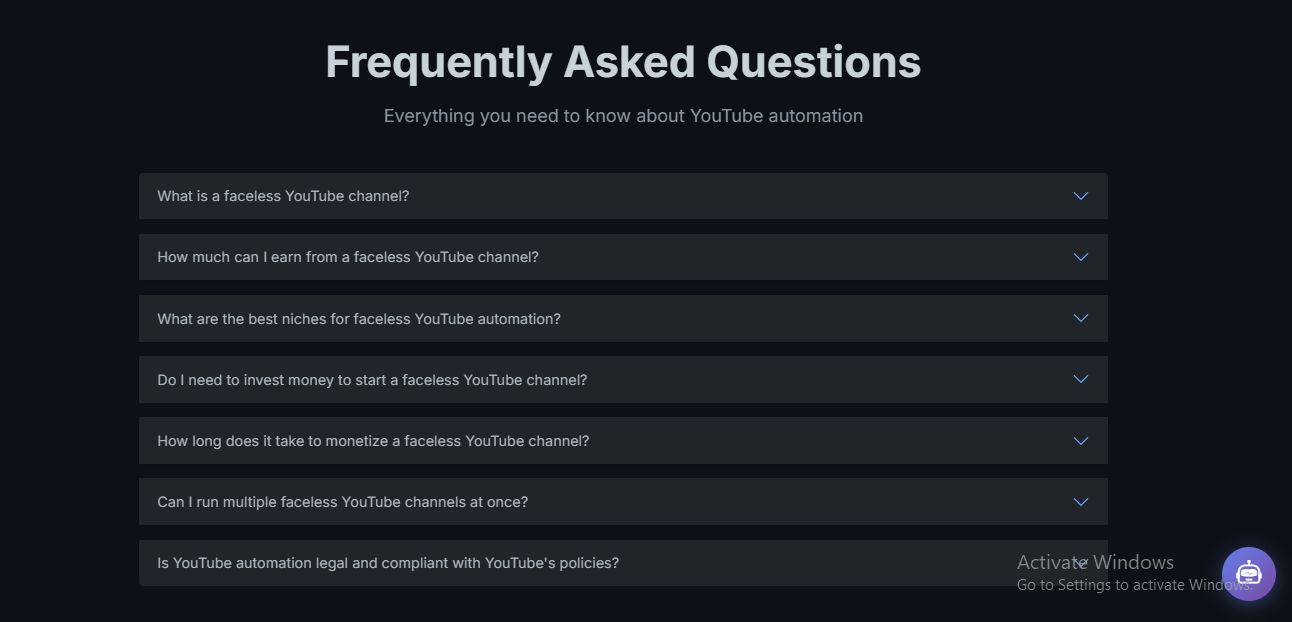This screenshot has width=1292, height=622.
Task: Expand 'Is YouTube automation legal' question text
Action: point(388,563)
